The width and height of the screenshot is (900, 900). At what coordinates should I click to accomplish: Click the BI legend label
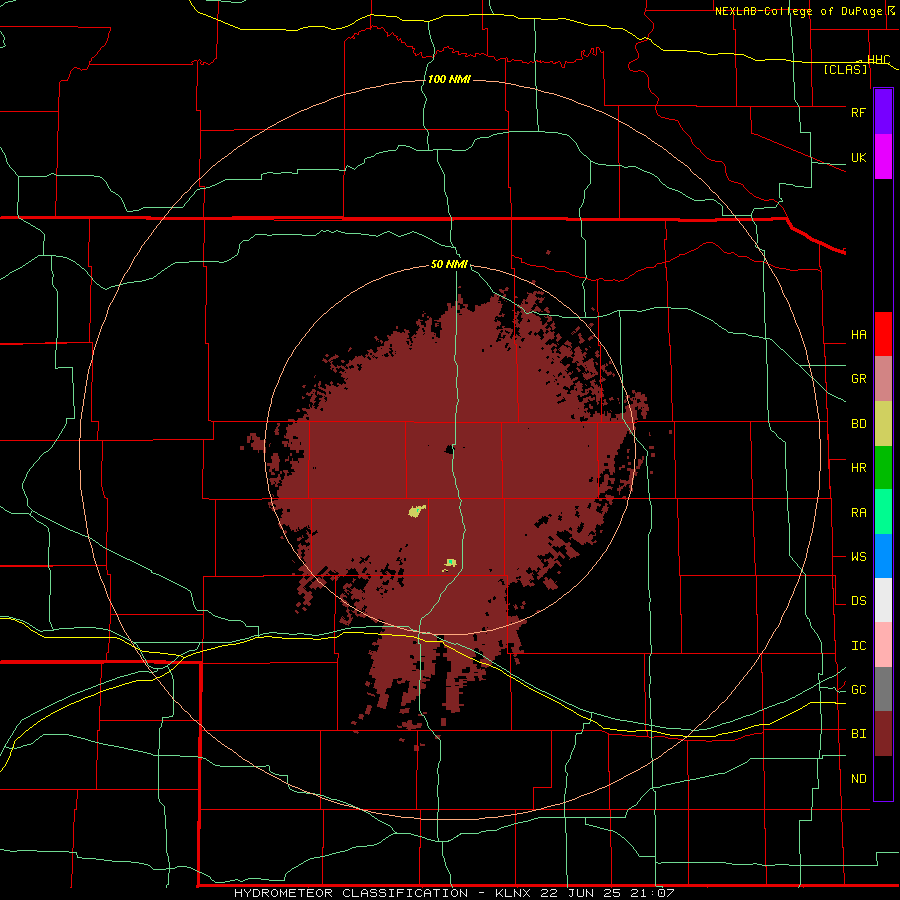pos(858,734)
